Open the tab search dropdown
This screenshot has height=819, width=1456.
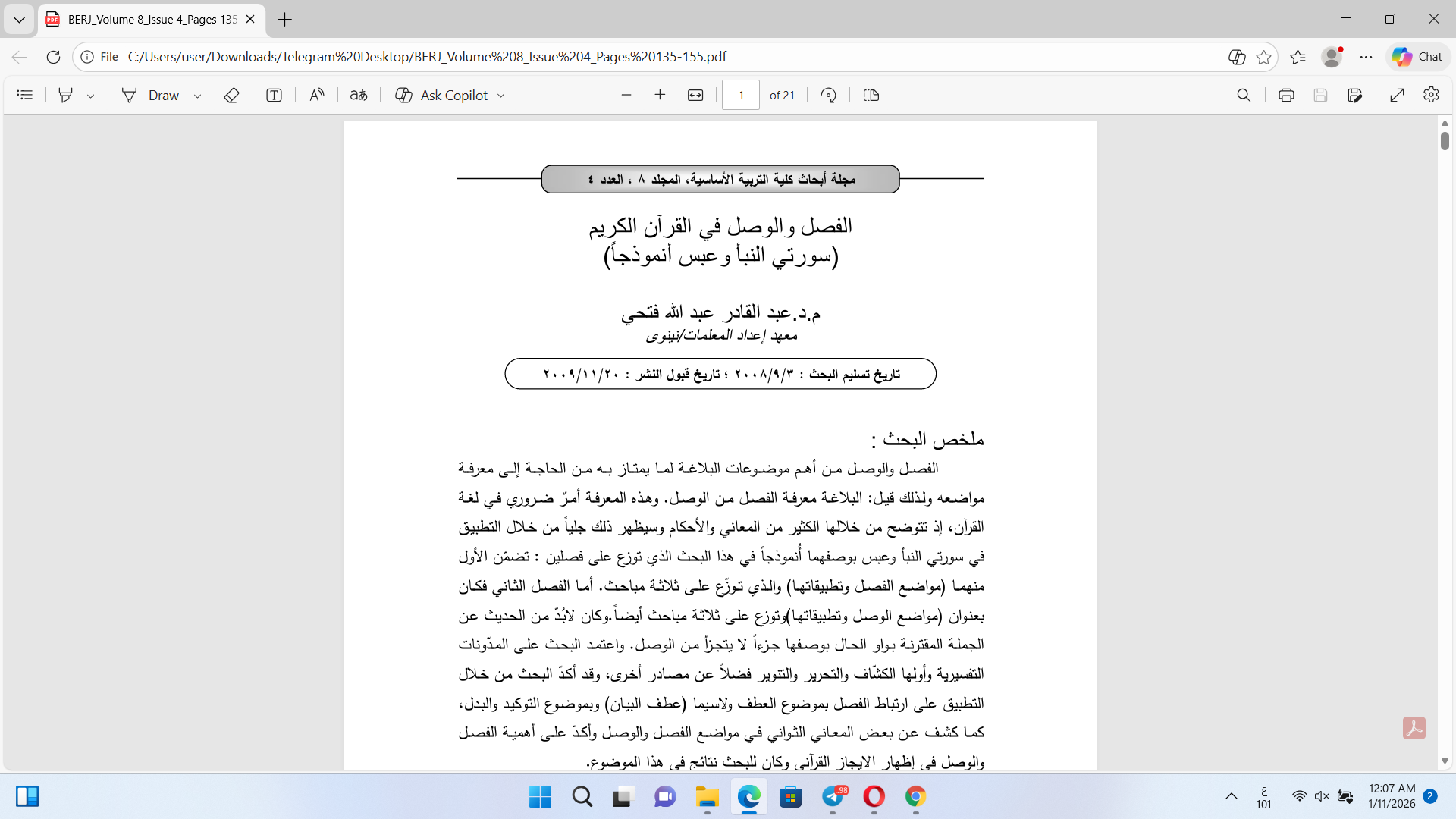pyautogui.click(x=19, y=20)
